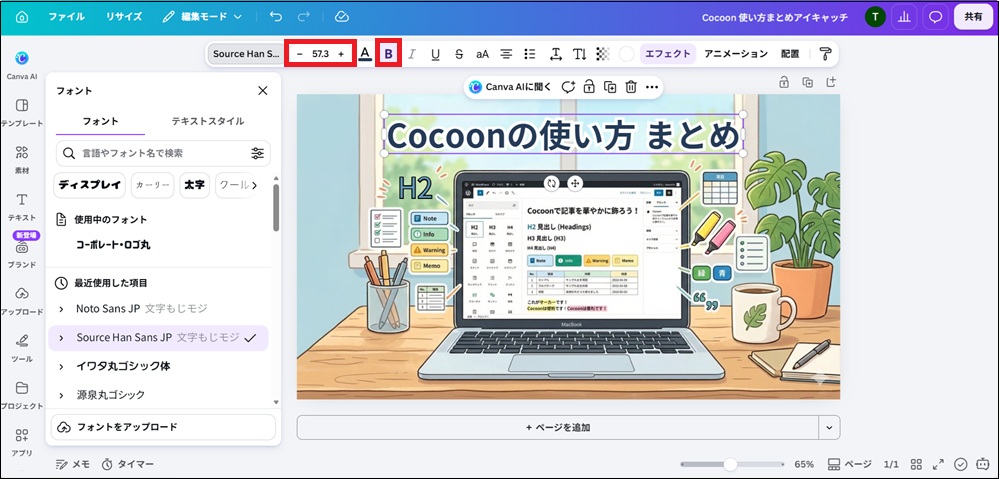Open リサイズ menu
Image resolution: width=1000 pixels, height=479 pixels.
[x=124, y=17]
